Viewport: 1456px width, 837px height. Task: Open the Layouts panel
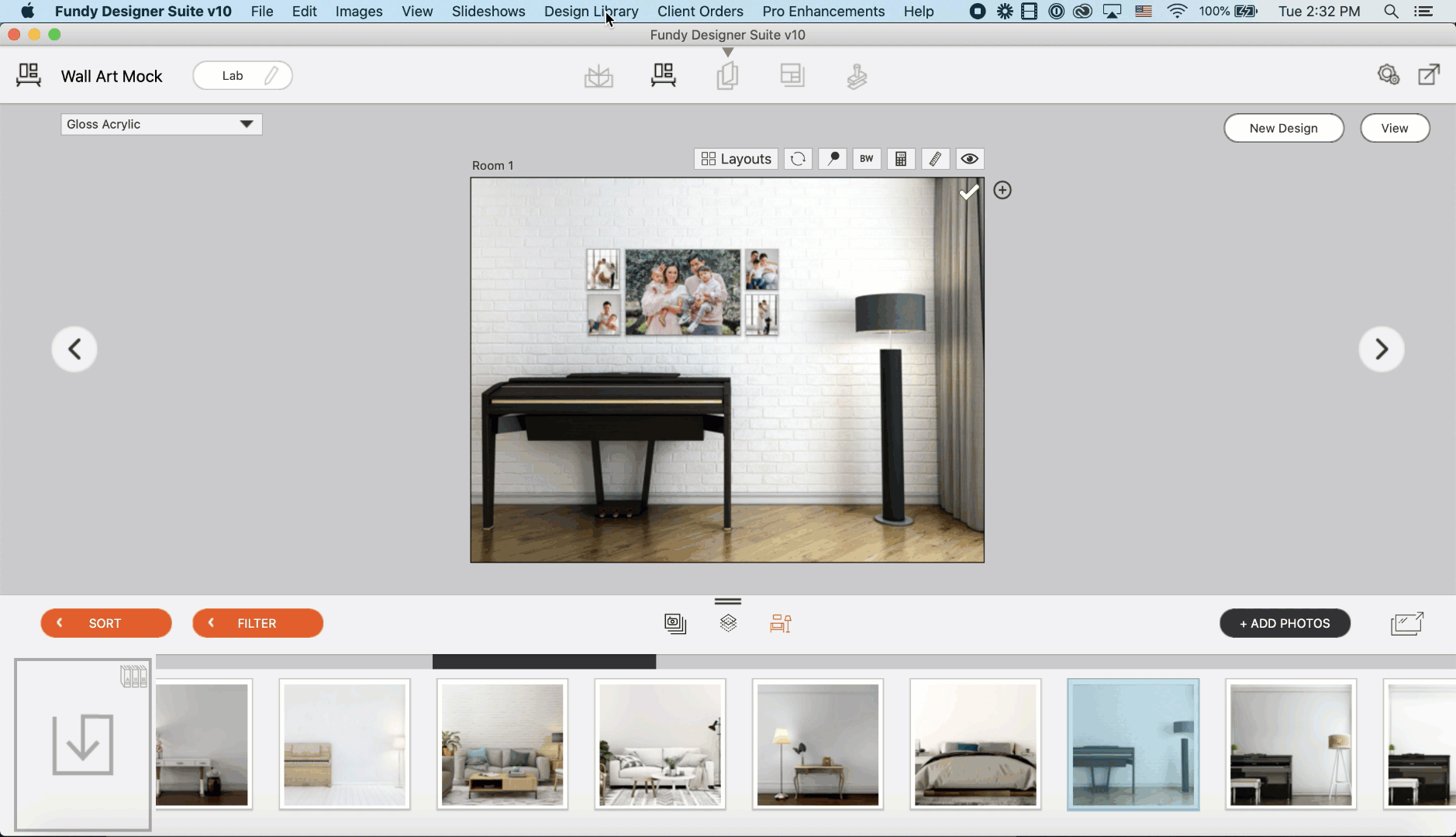(736, 159)
